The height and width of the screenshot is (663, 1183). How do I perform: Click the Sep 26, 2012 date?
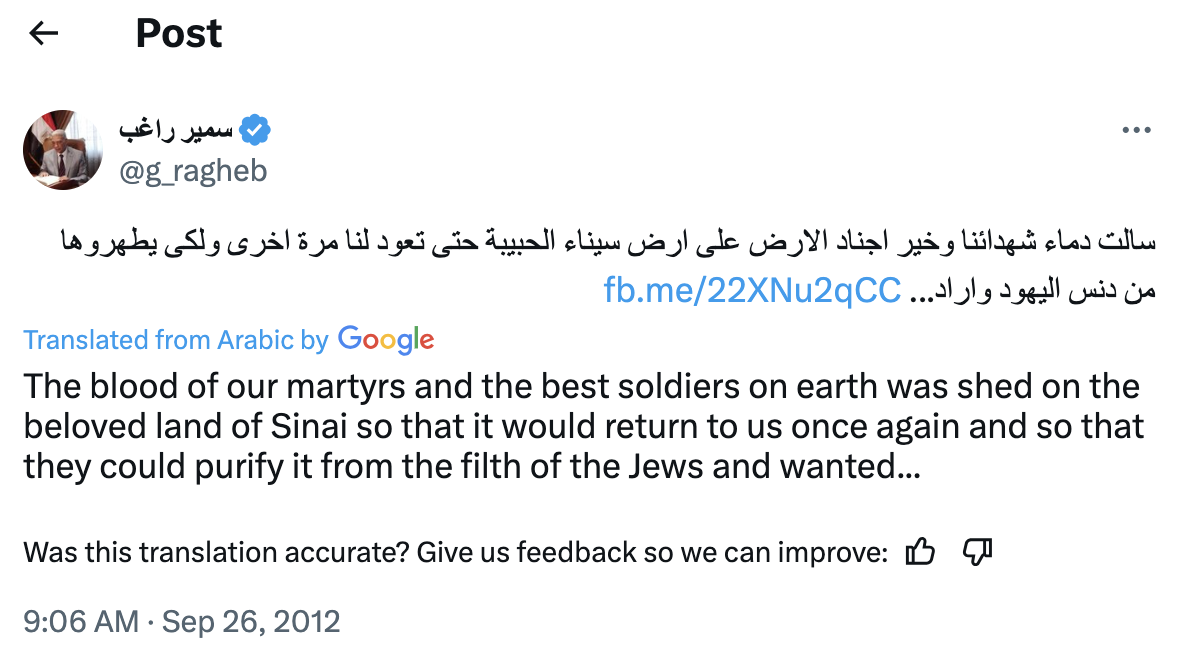(251, 622)
